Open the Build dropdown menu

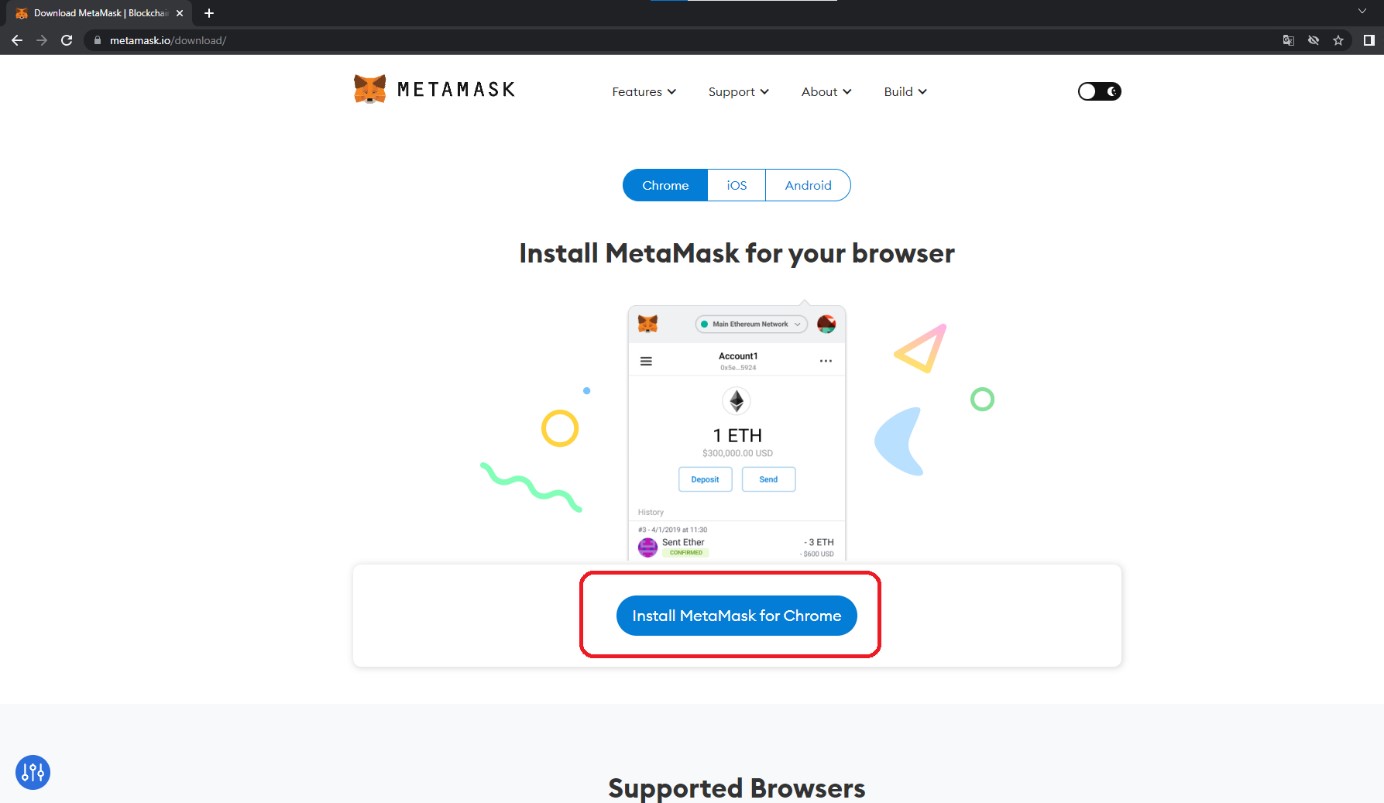point(905,92)
